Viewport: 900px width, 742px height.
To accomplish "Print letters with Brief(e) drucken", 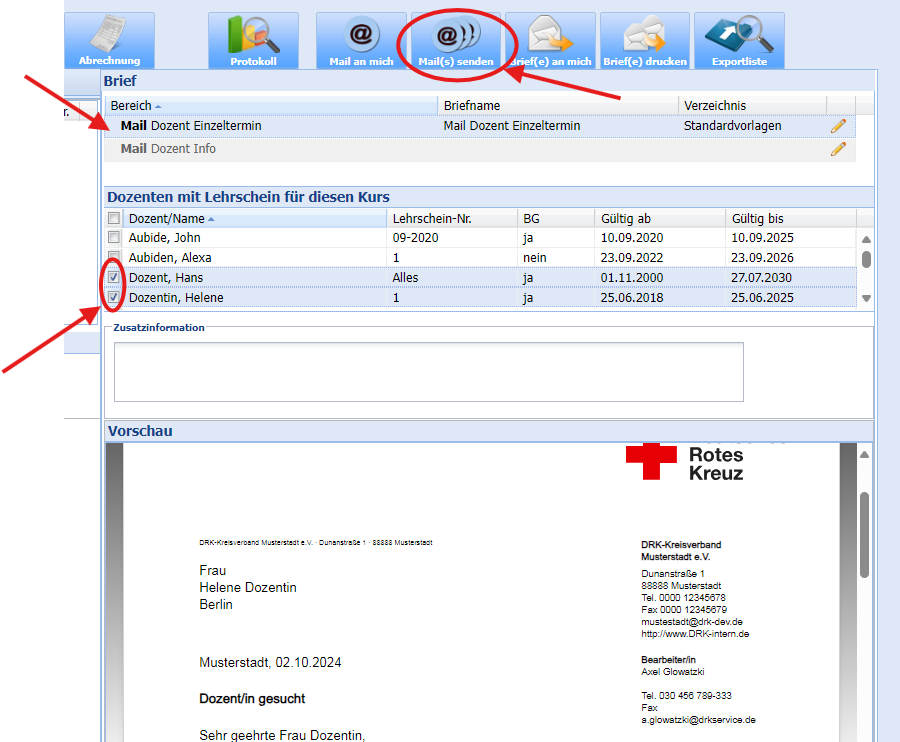I will 644,40.
